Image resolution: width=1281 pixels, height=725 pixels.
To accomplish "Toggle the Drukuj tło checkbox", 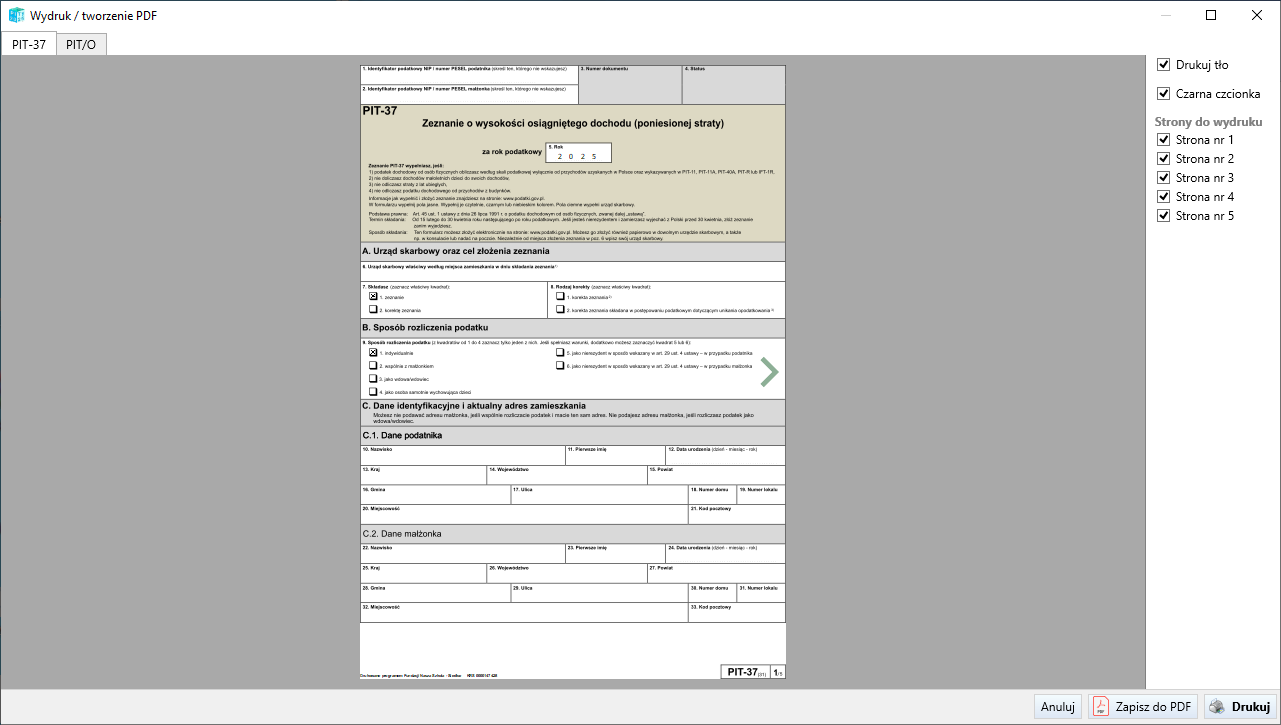I will click(1163, 65).
